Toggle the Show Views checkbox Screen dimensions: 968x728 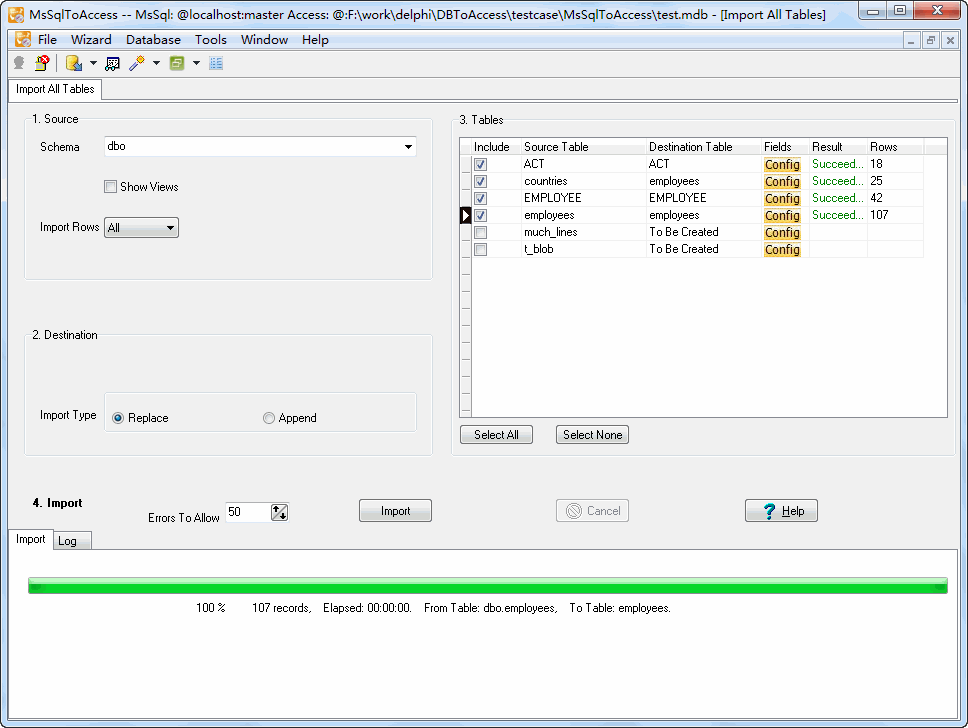[x=111, y=187]
